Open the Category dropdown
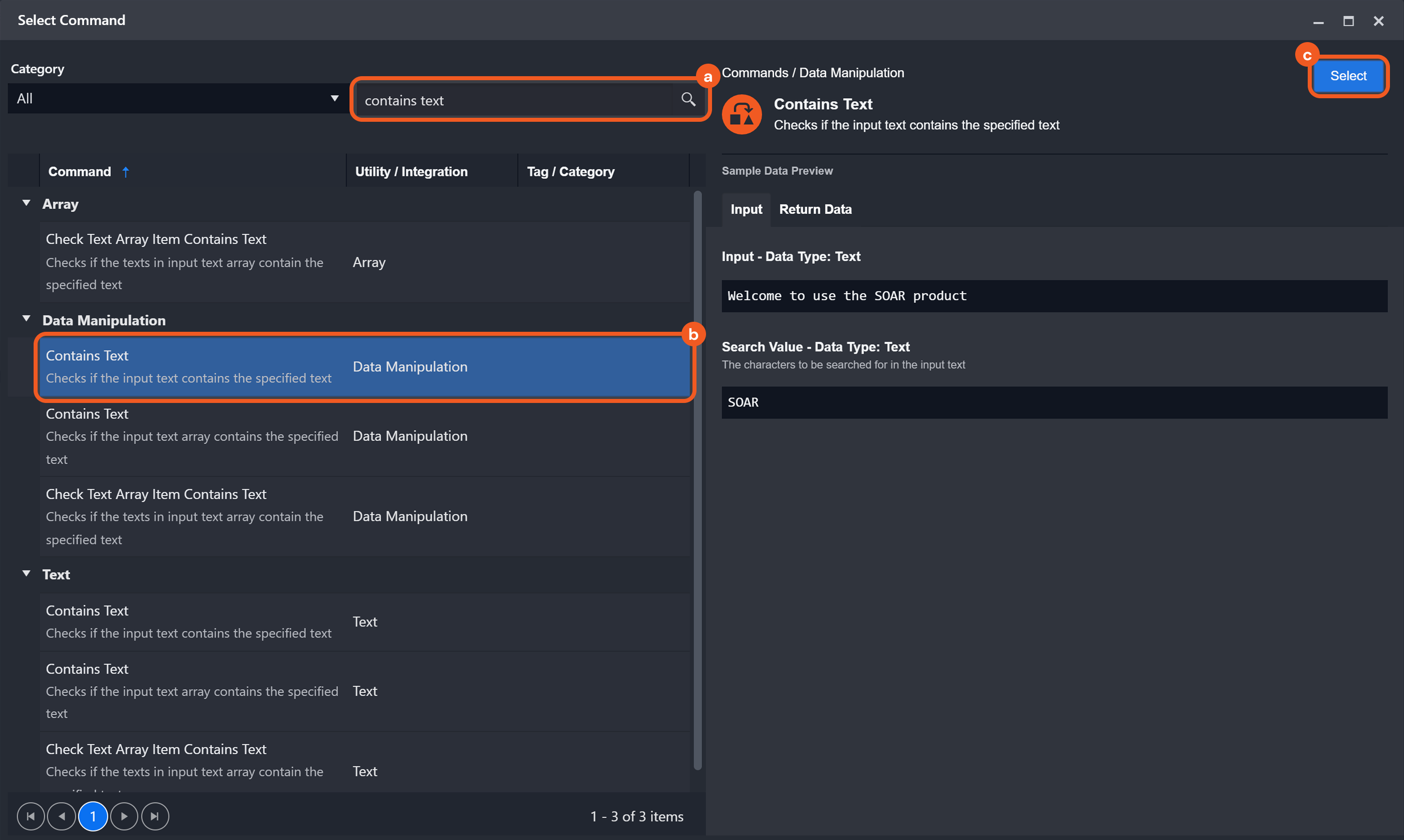The image size is (1404, 840). coord(177,99)
